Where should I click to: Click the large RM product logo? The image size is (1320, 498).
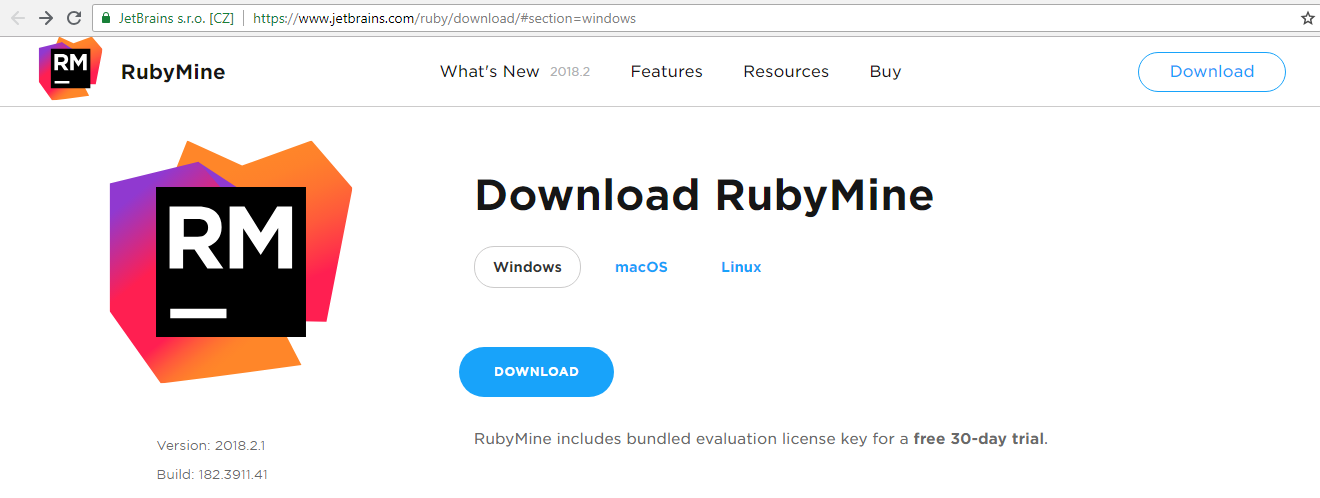click(230, 261)
